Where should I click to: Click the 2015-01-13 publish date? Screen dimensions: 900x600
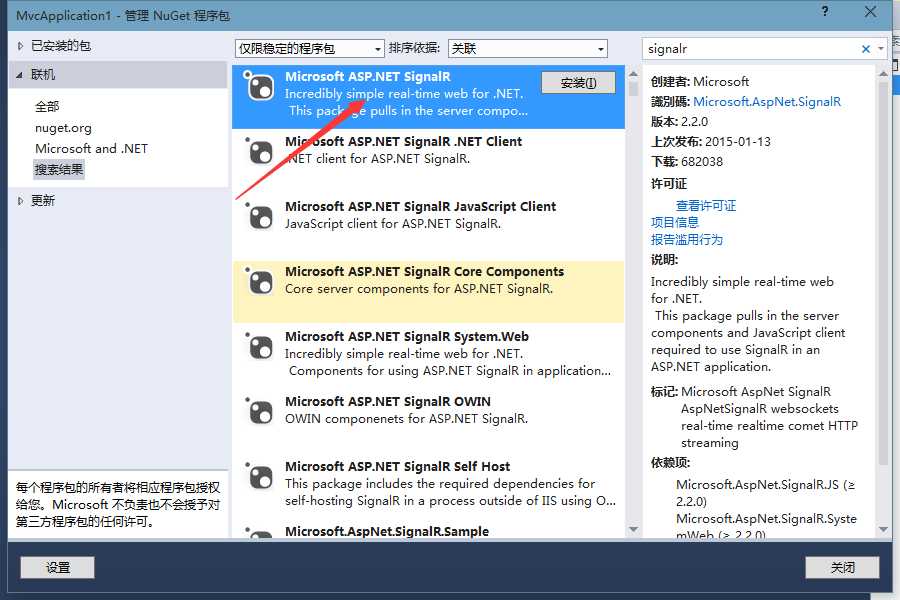pyautogui.click(x=738, y=142)
